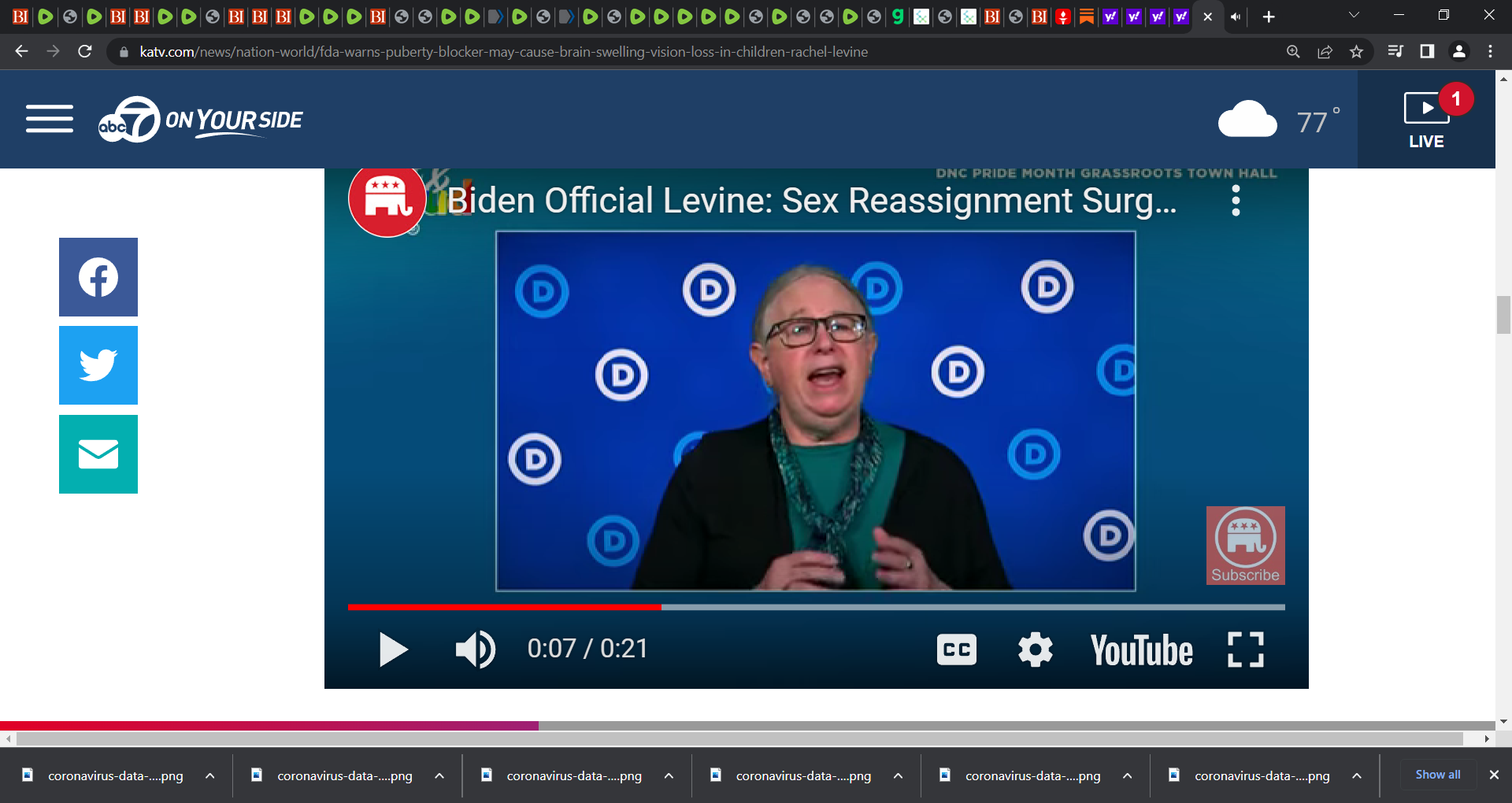The width and height of the screenshot is (1512, 803).
Task: Open the tab search dropdown chevron
Action: pyautogui.click(x=1354, y=16)
